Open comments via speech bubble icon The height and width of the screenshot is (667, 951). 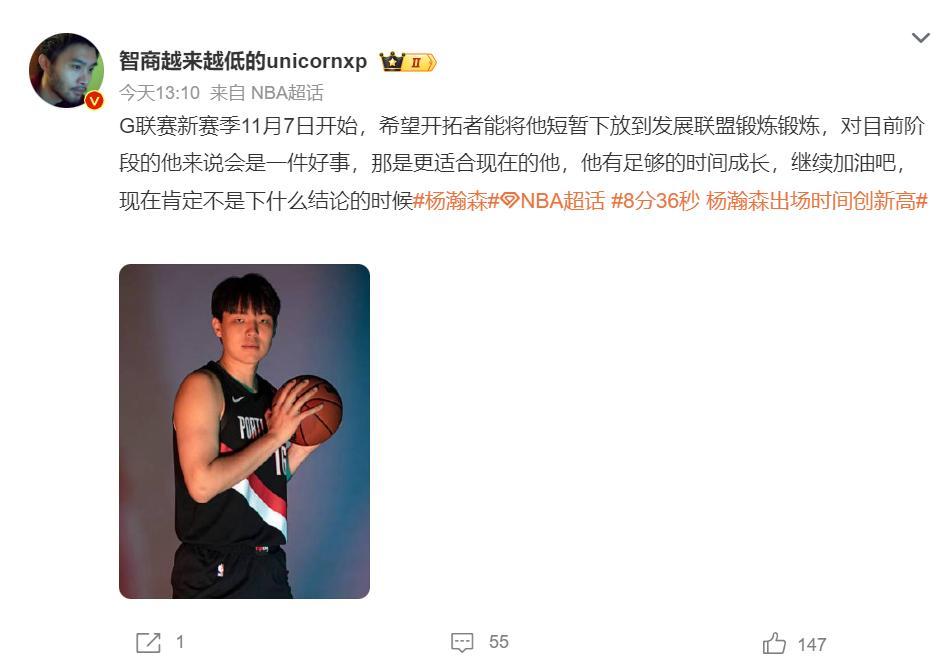coord(462,643)
